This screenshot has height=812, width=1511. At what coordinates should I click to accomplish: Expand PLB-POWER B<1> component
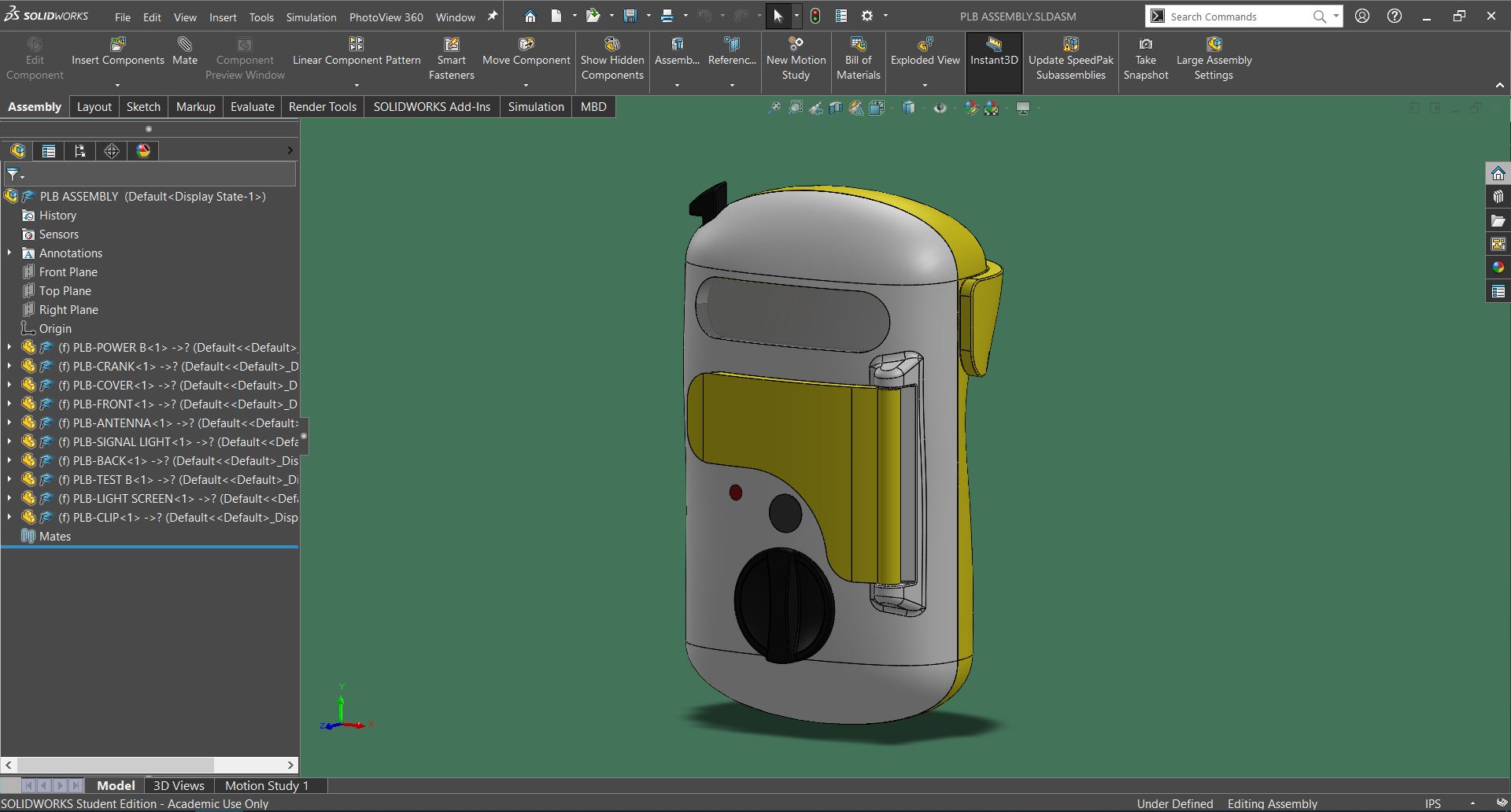tap(9, 347)
